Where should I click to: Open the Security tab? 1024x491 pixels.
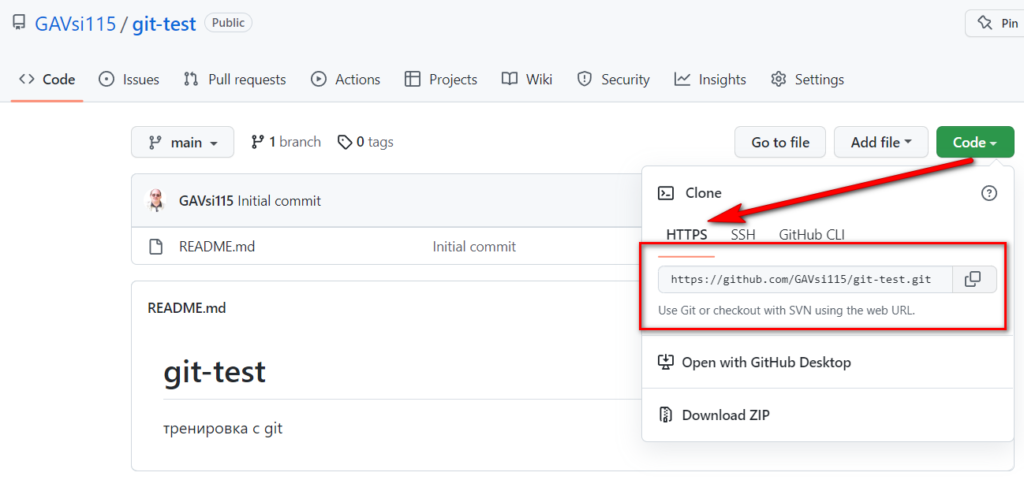point(613,80)
